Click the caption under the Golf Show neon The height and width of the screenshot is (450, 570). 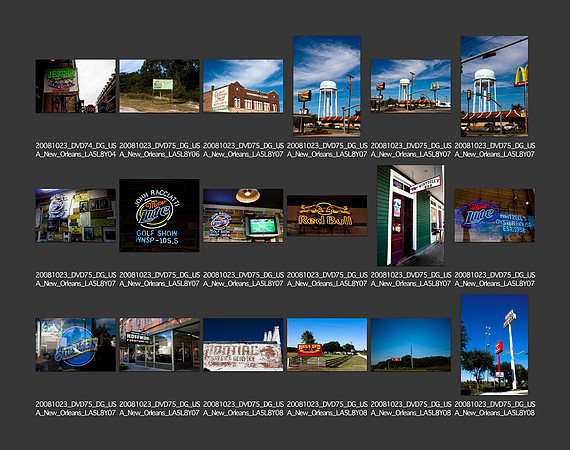pyautogui.click(x=159, y=279)
